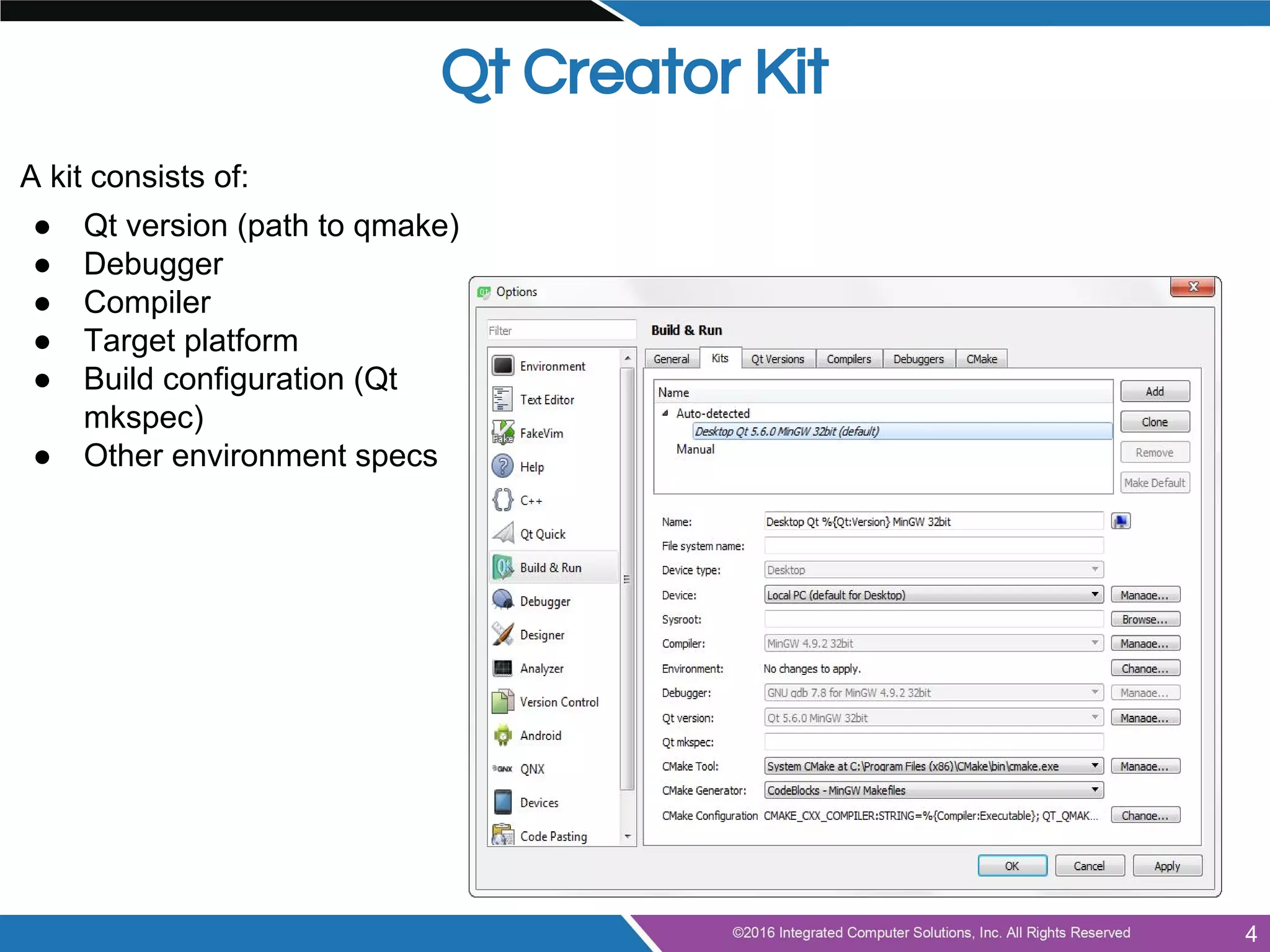Open the FakeVim settings icon
The height and width of the screenshot is (952, 1270).
503,433
